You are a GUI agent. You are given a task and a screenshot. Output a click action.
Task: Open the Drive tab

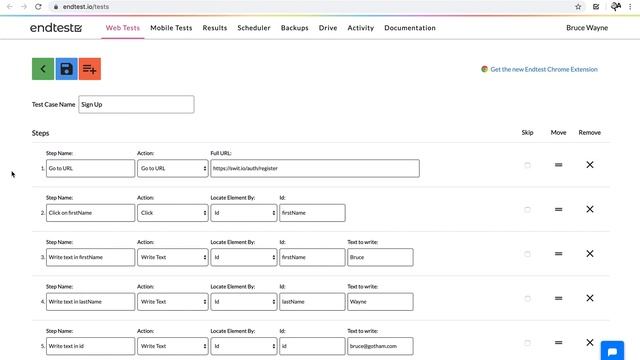click(328, 28)
